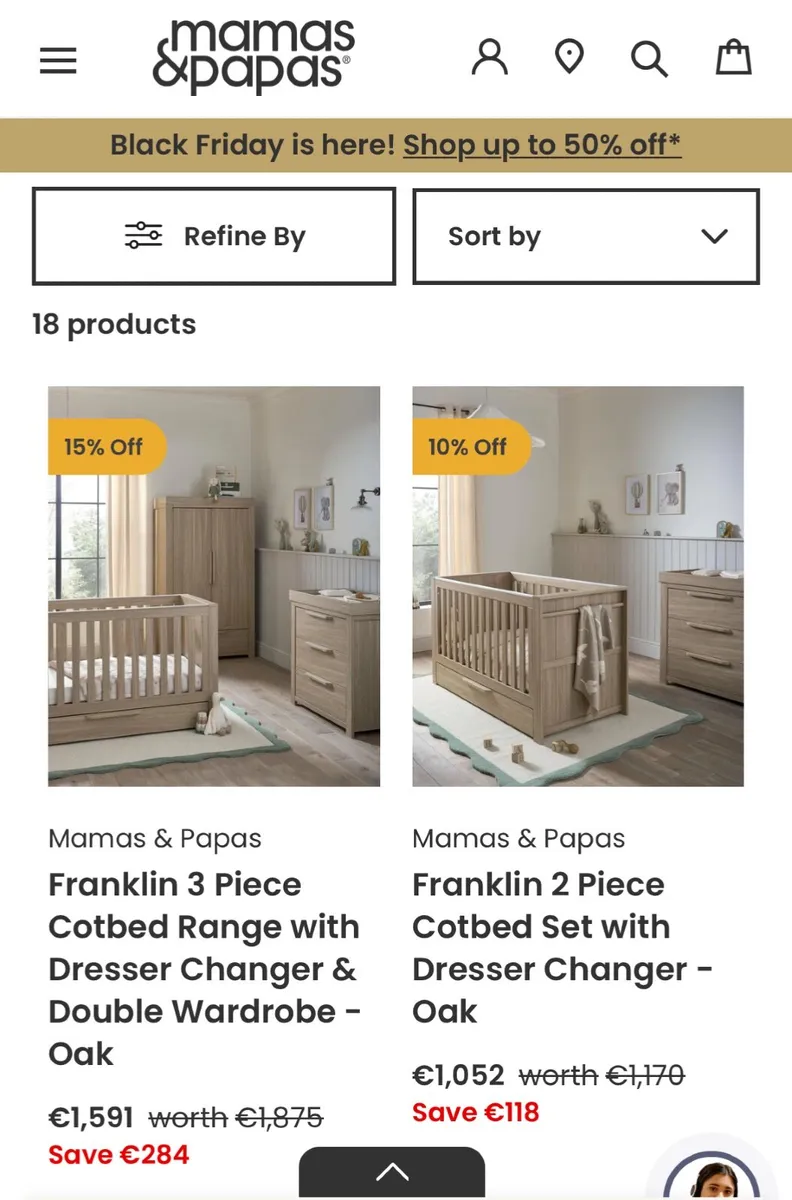792x1200 pixels.
Task: Open the store locator pin icon
Action: pyautogui.click(x=569, y=58)
